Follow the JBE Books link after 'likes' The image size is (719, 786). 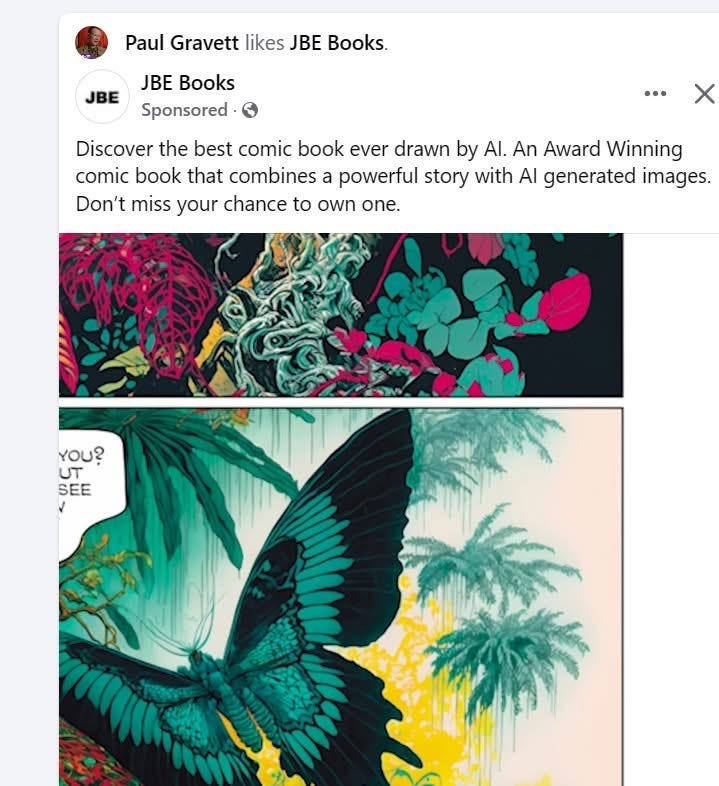tap(337, 43)
